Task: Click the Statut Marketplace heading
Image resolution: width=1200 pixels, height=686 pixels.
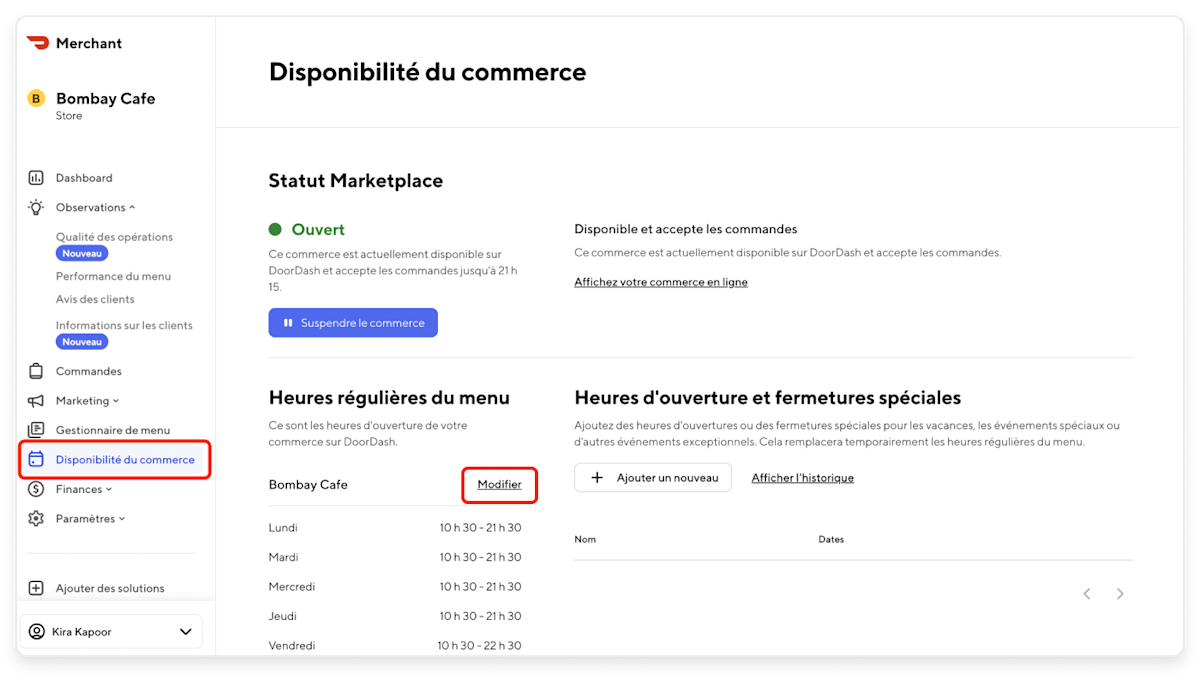Action: coord(356,181)
